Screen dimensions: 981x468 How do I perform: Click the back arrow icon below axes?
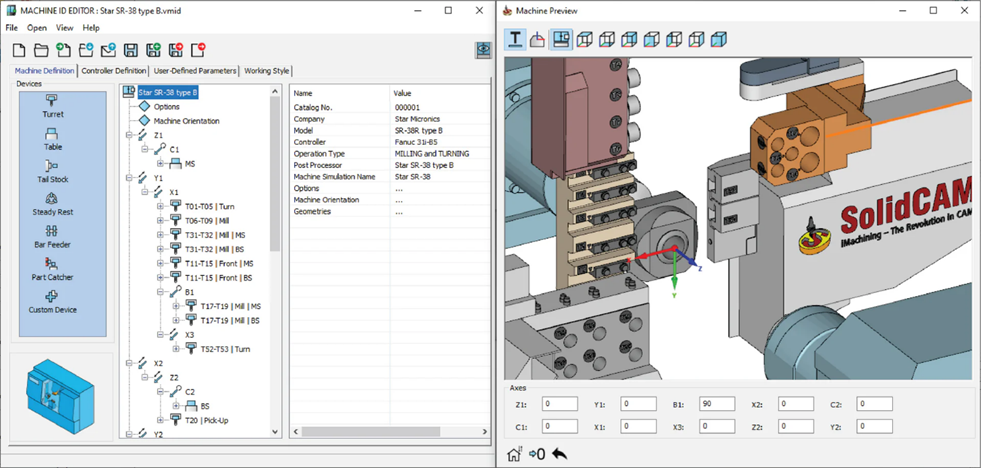coord(560,454)
